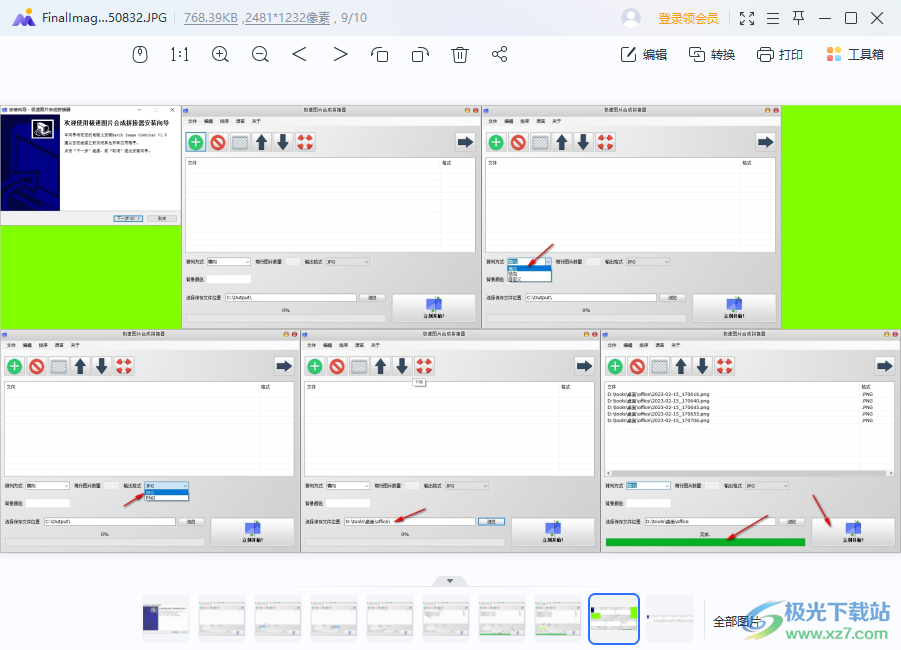Open the eighth thumbnail in filmstrip
This screenshot has height=650, width=901.
tap(558, 619)
